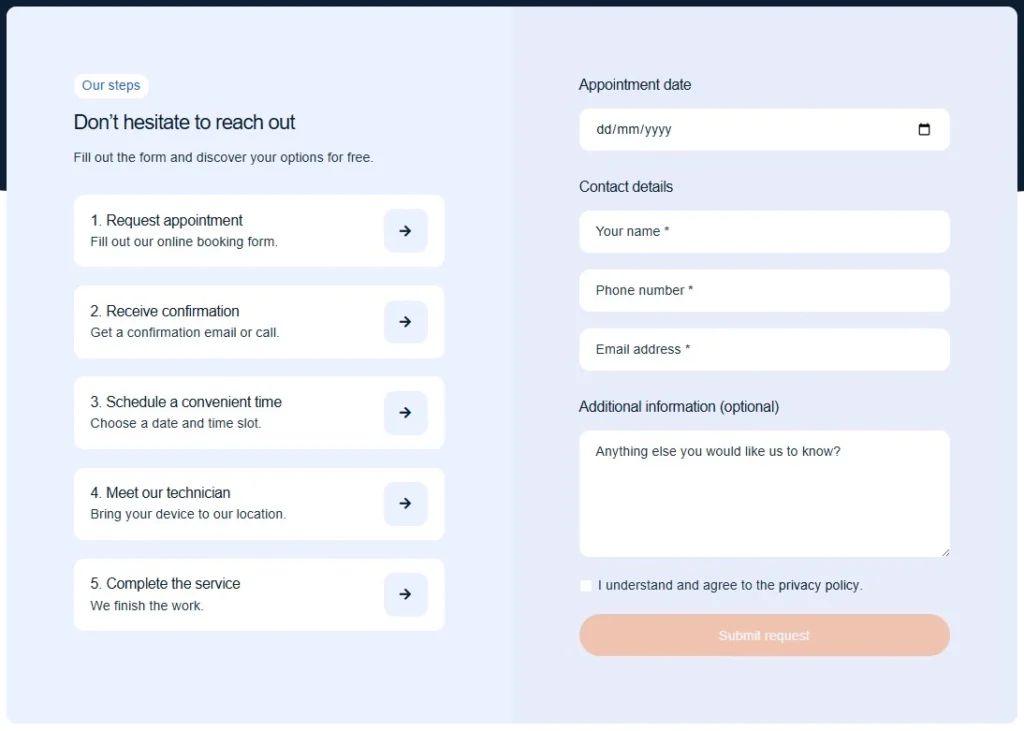Screen dimensions: 1024x731
Task: Click the '2. Receive confirmation' step title
Action: [165, 312]
